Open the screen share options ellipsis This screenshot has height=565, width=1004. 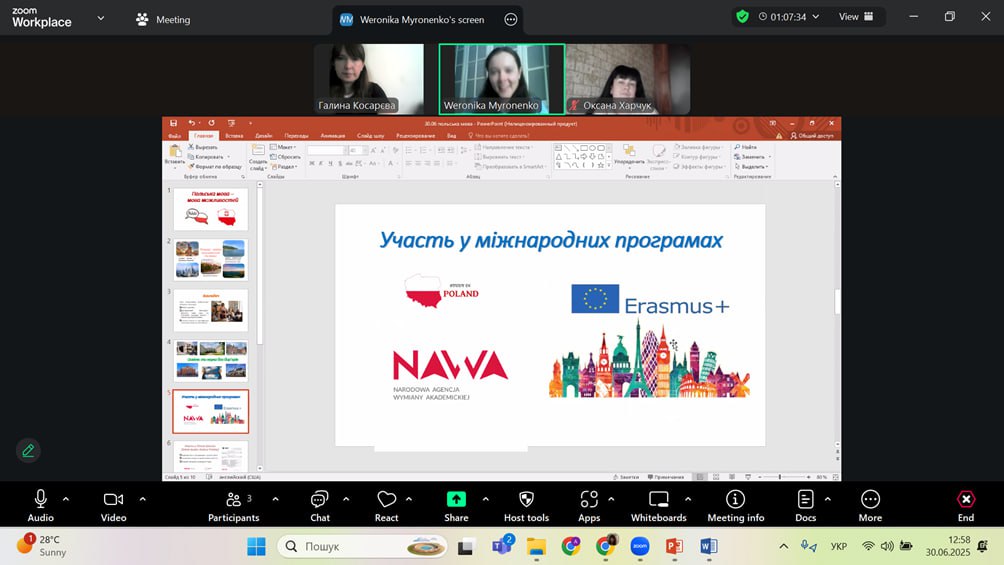510,20
